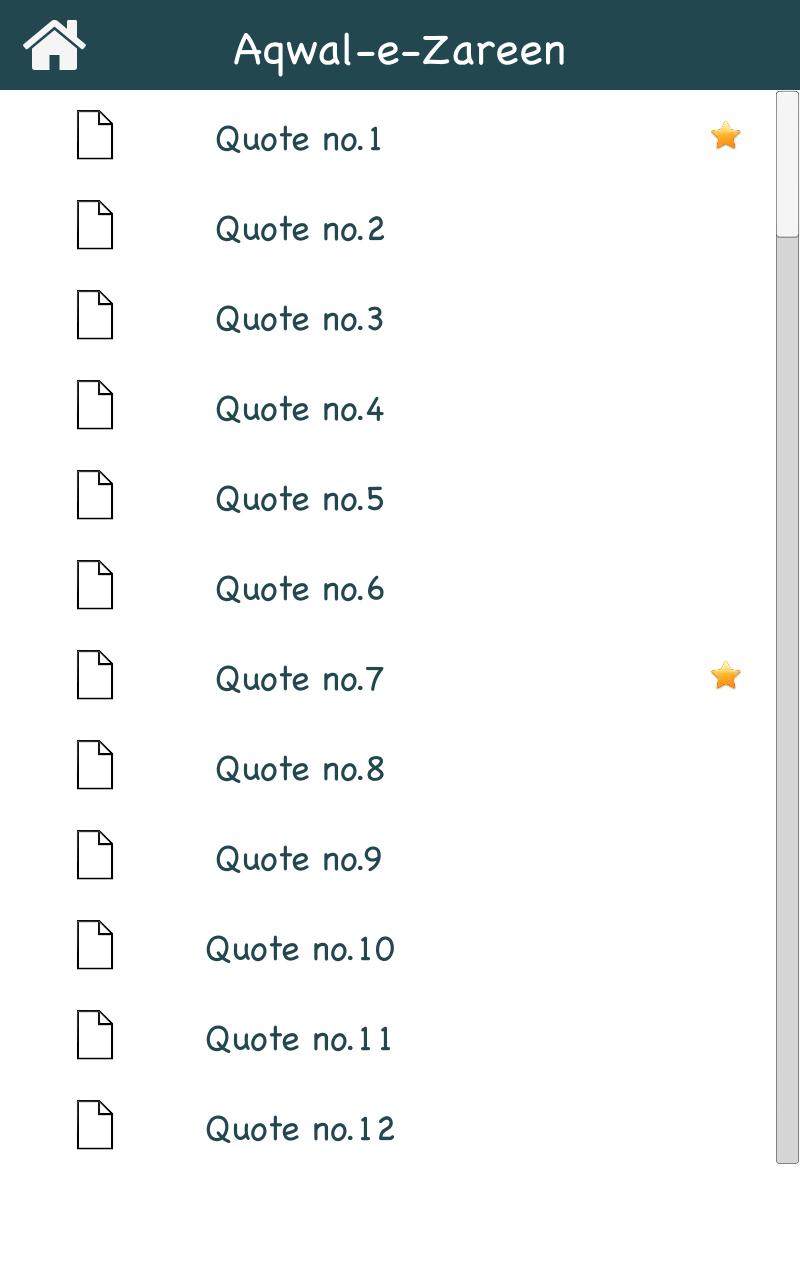800x1280 pixels.
Task: Select the document icon of Quote no.3
Action: tap(95, 315)
